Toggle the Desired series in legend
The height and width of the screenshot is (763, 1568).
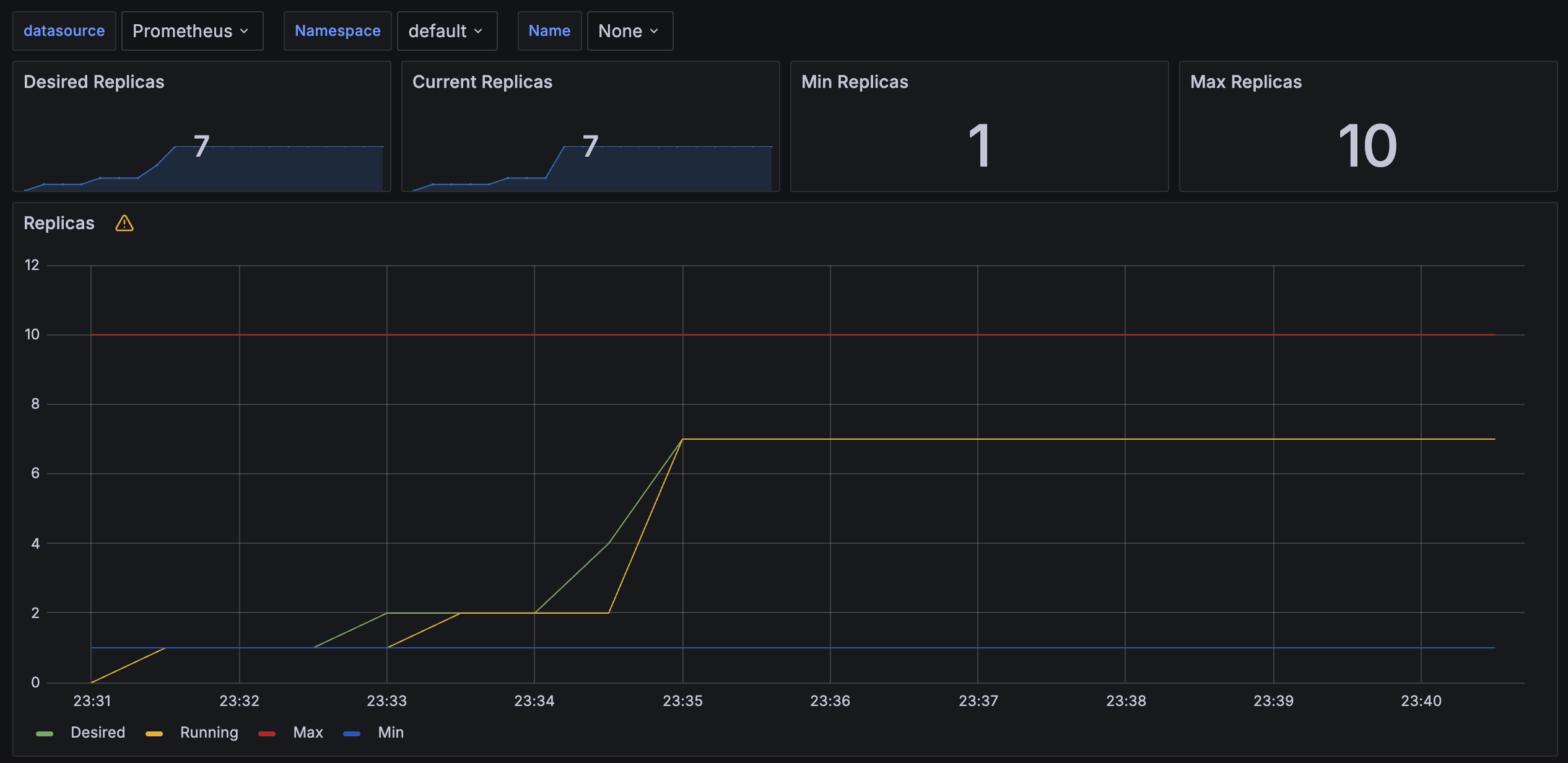pyautogui.click(x=98, y=733)
